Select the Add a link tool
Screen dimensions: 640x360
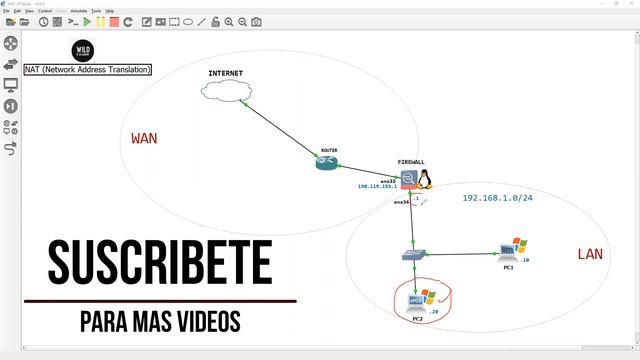point(11,149)
